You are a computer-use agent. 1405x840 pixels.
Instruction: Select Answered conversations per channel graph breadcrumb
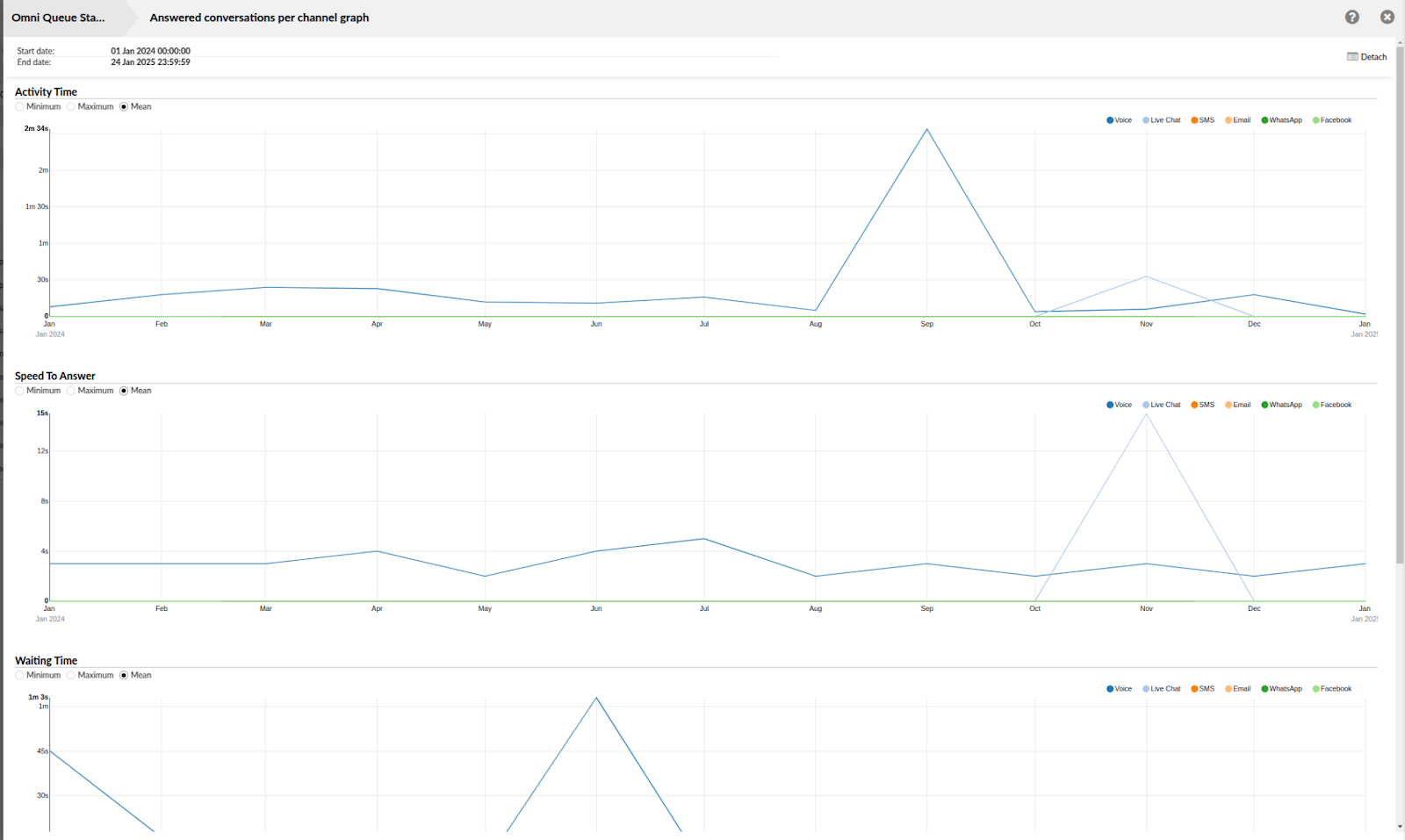click(259, 18)
